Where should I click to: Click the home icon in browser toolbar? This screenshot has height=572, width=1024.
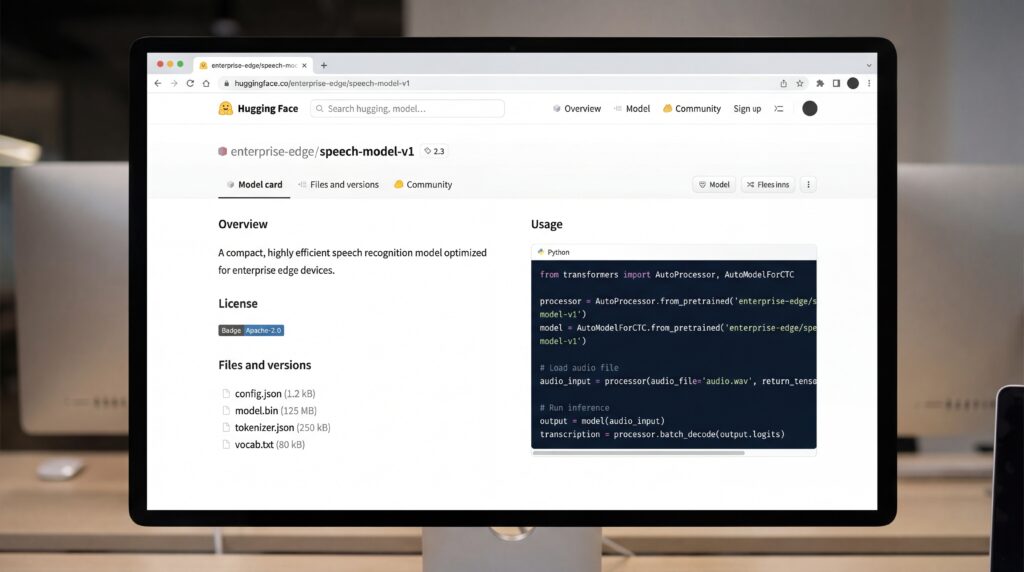pos(206,83)
